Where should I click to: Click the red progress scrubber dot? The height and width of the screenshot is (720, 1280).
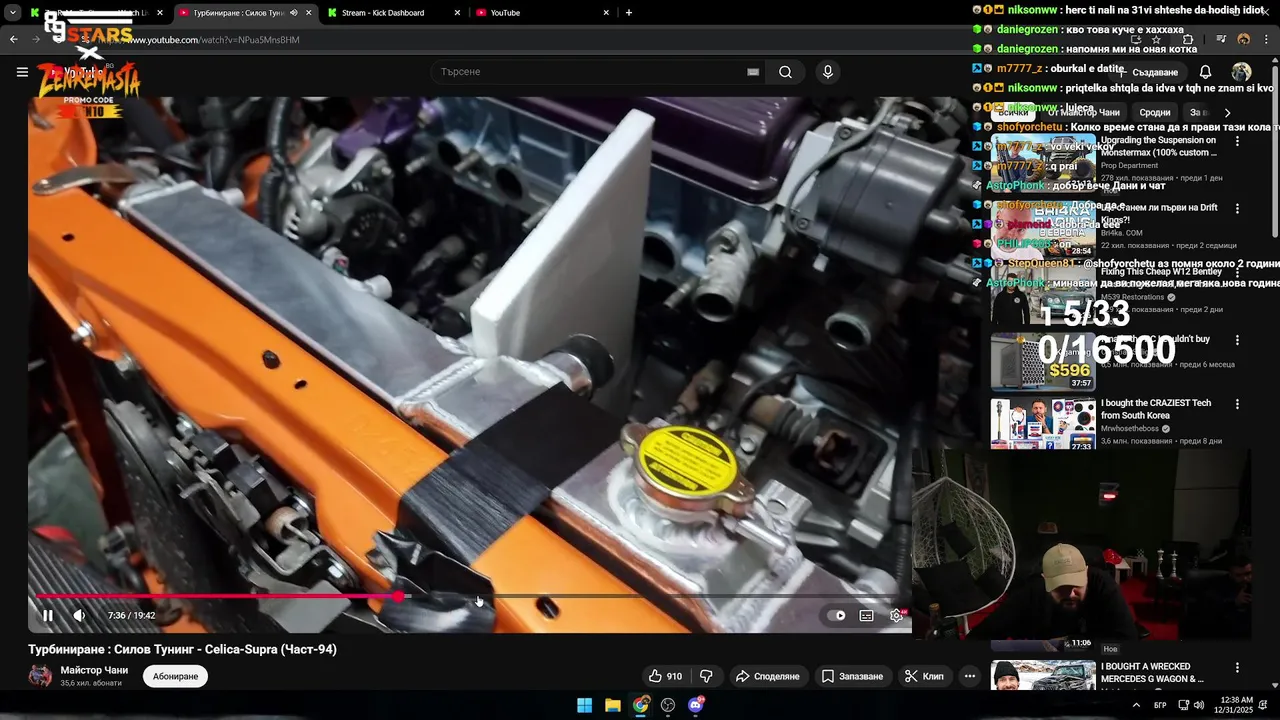coord(399,596)
